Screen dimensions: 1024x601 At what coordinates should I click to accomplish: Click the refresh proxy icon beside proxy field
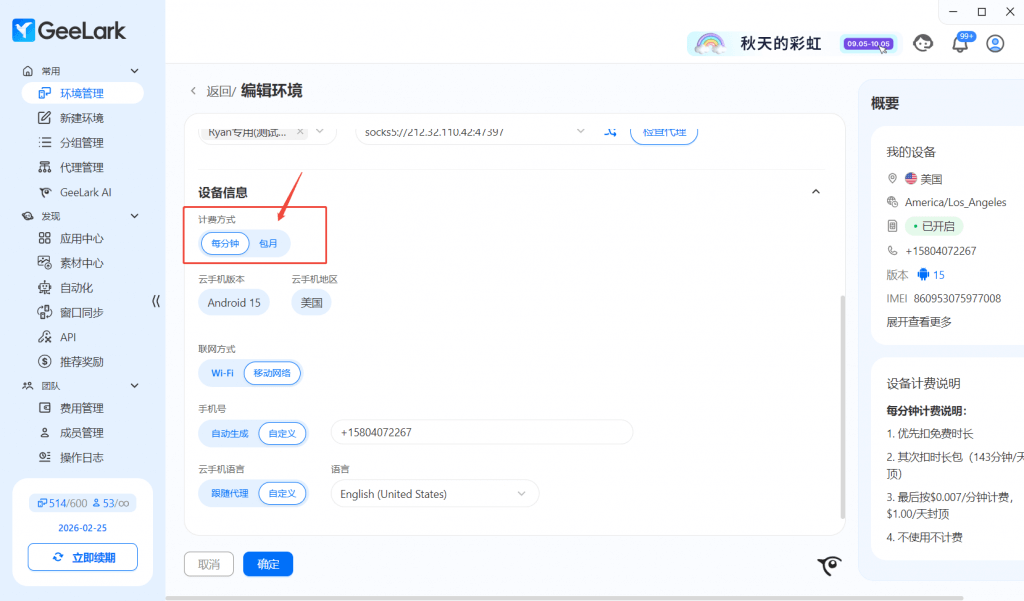(611, 132)
